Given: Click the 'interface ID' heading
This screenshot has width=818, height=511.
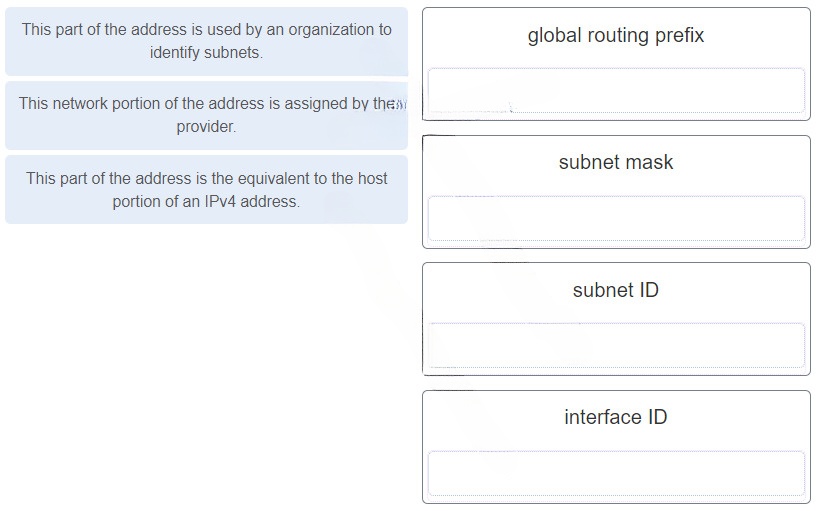Looking at the screenshot, I should coord(616,417).
